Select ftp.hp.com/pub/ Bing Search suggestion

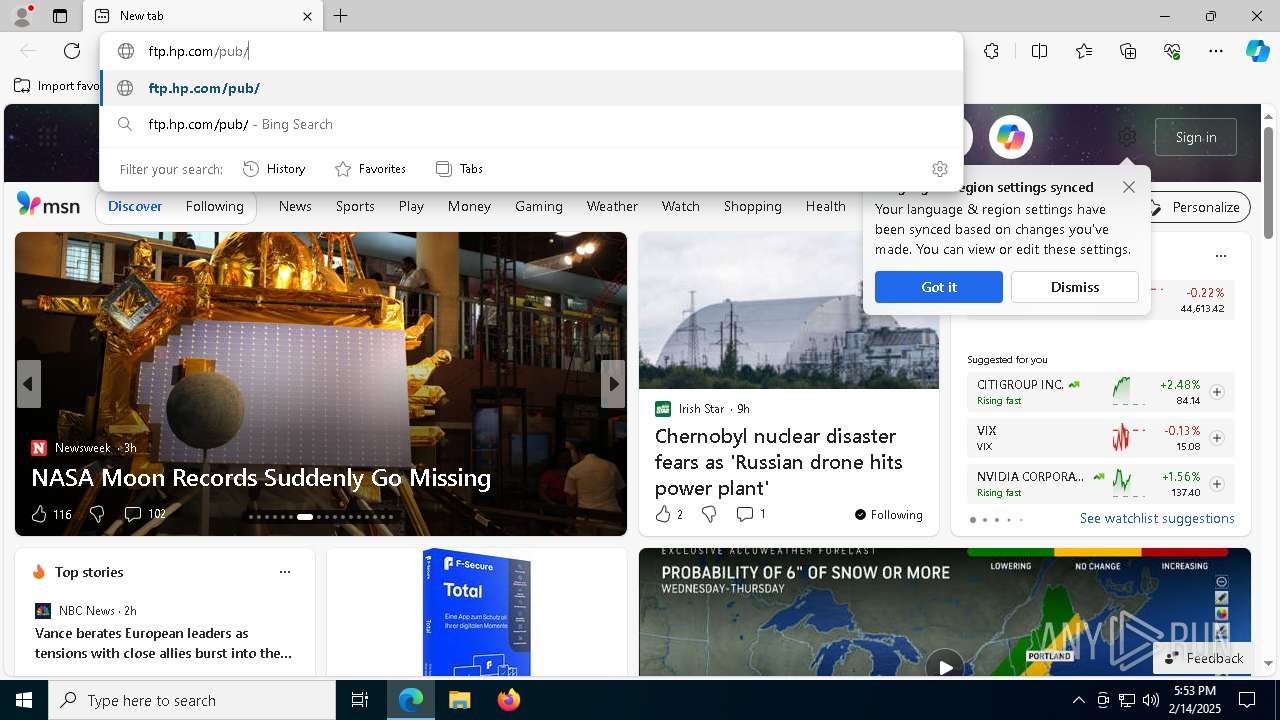[x=531, y=124]
